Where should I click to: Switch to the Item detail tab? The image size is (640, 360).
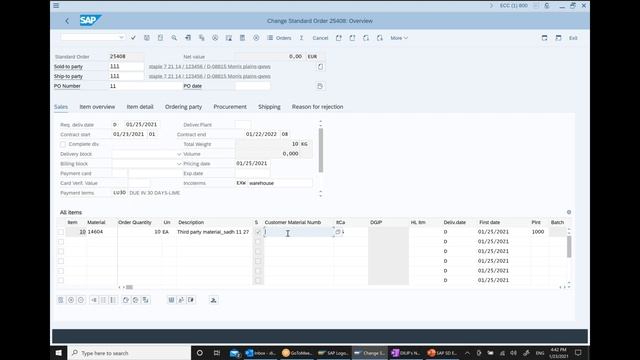140,107
